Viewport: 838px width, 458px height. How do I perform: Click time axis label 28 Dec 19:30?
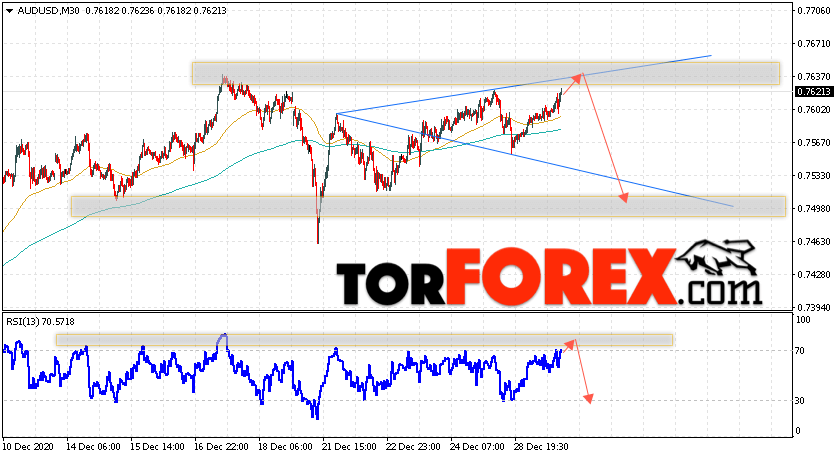(x=541, y=446)
